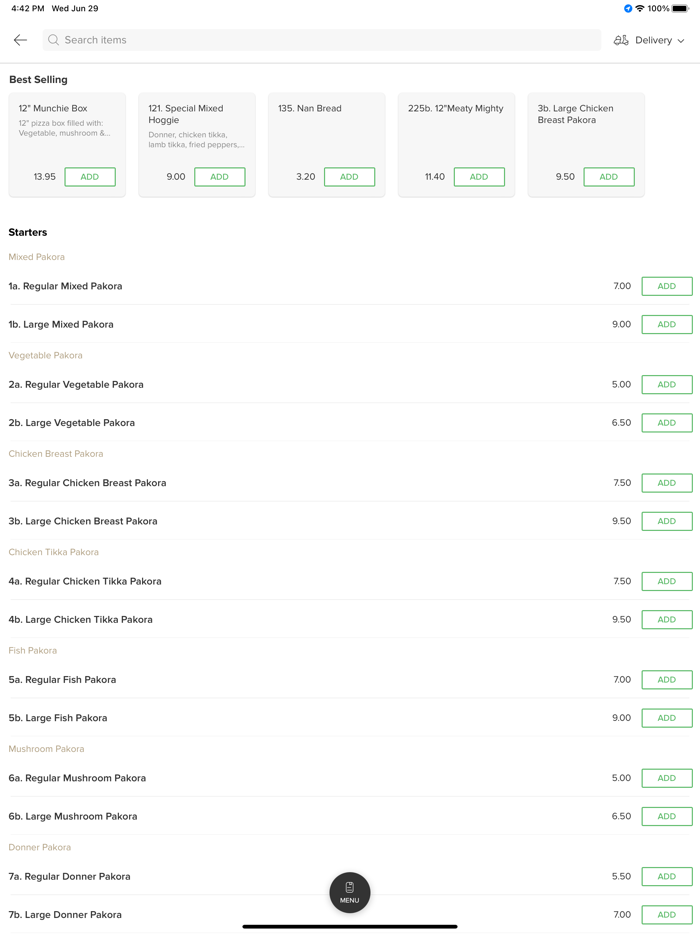
Task: Tap the back arrow icon
Action: pyautogui.click(x=20, y=40)
